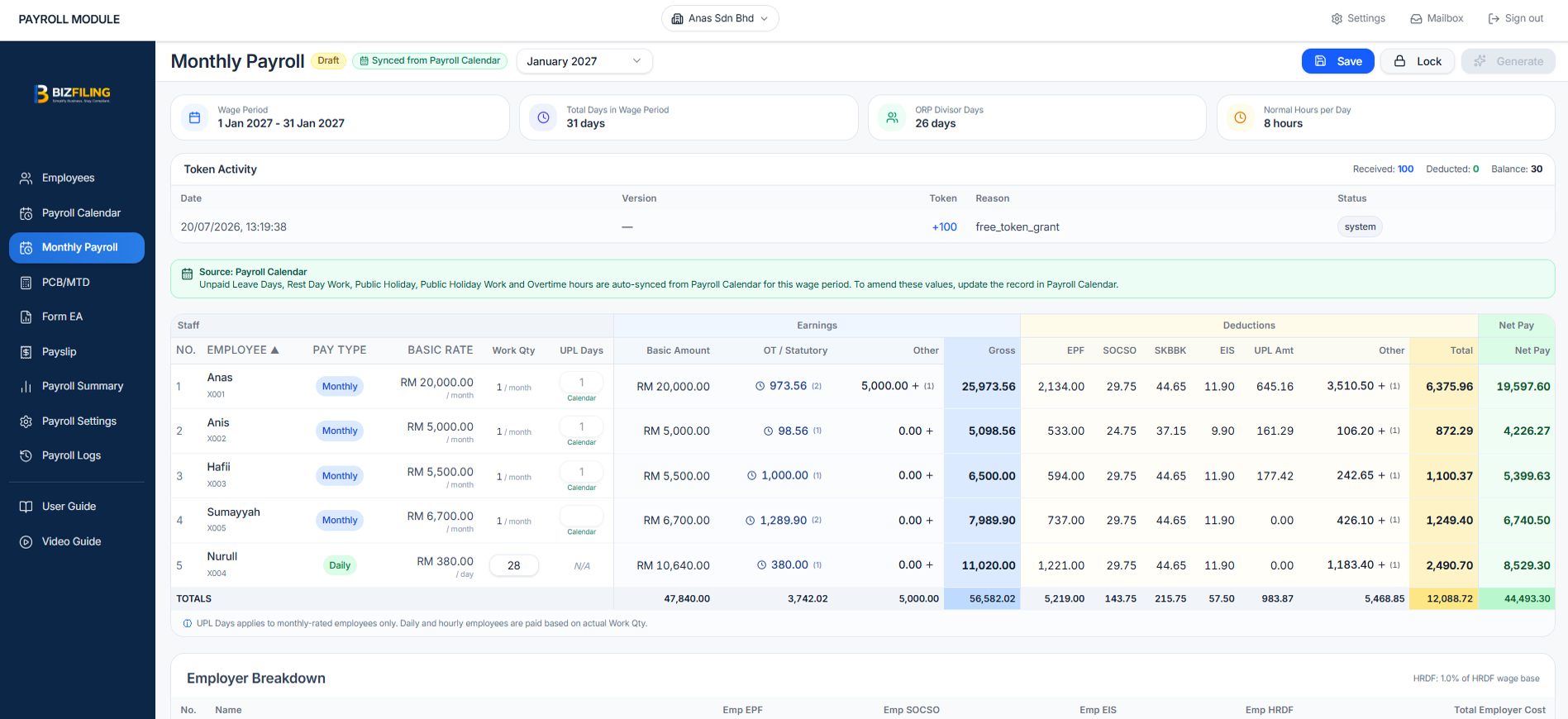Open Mailbox in the top bar
1568x719 pixels.
(1437, 18)
